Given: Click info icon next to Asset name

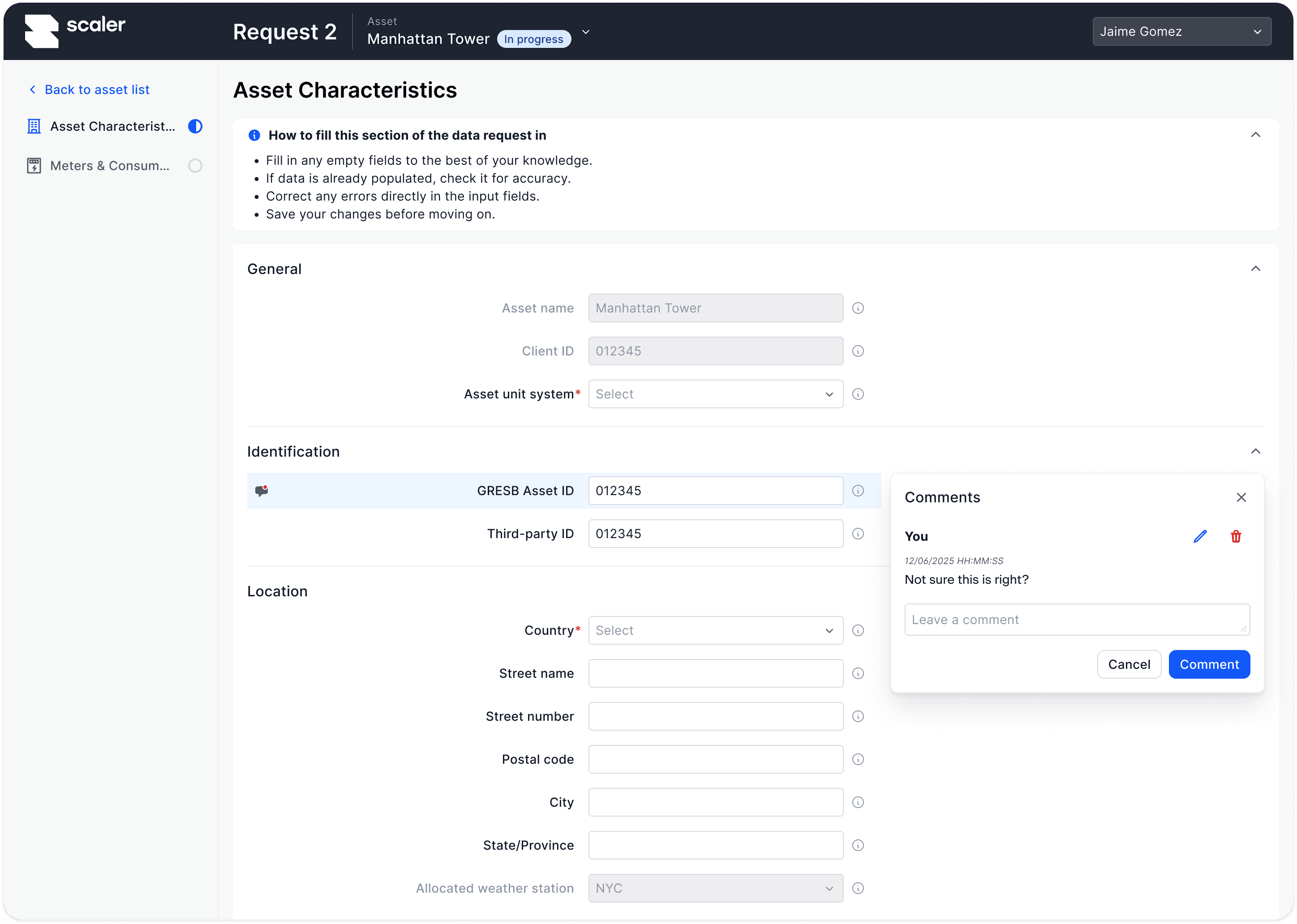Looking at the screenshot, I should (x=858, y=308).
